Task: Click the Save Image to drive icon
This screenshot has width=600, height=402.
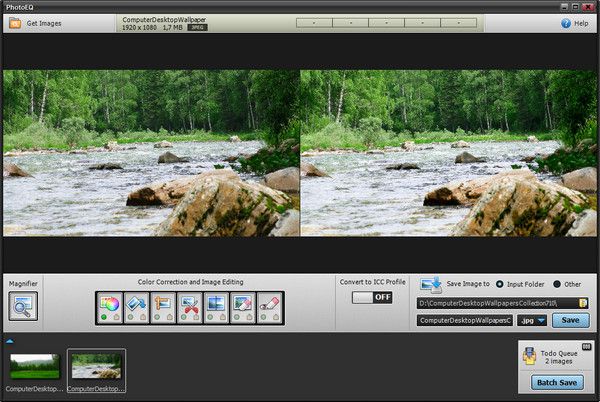Action: [x=430, y=285]
